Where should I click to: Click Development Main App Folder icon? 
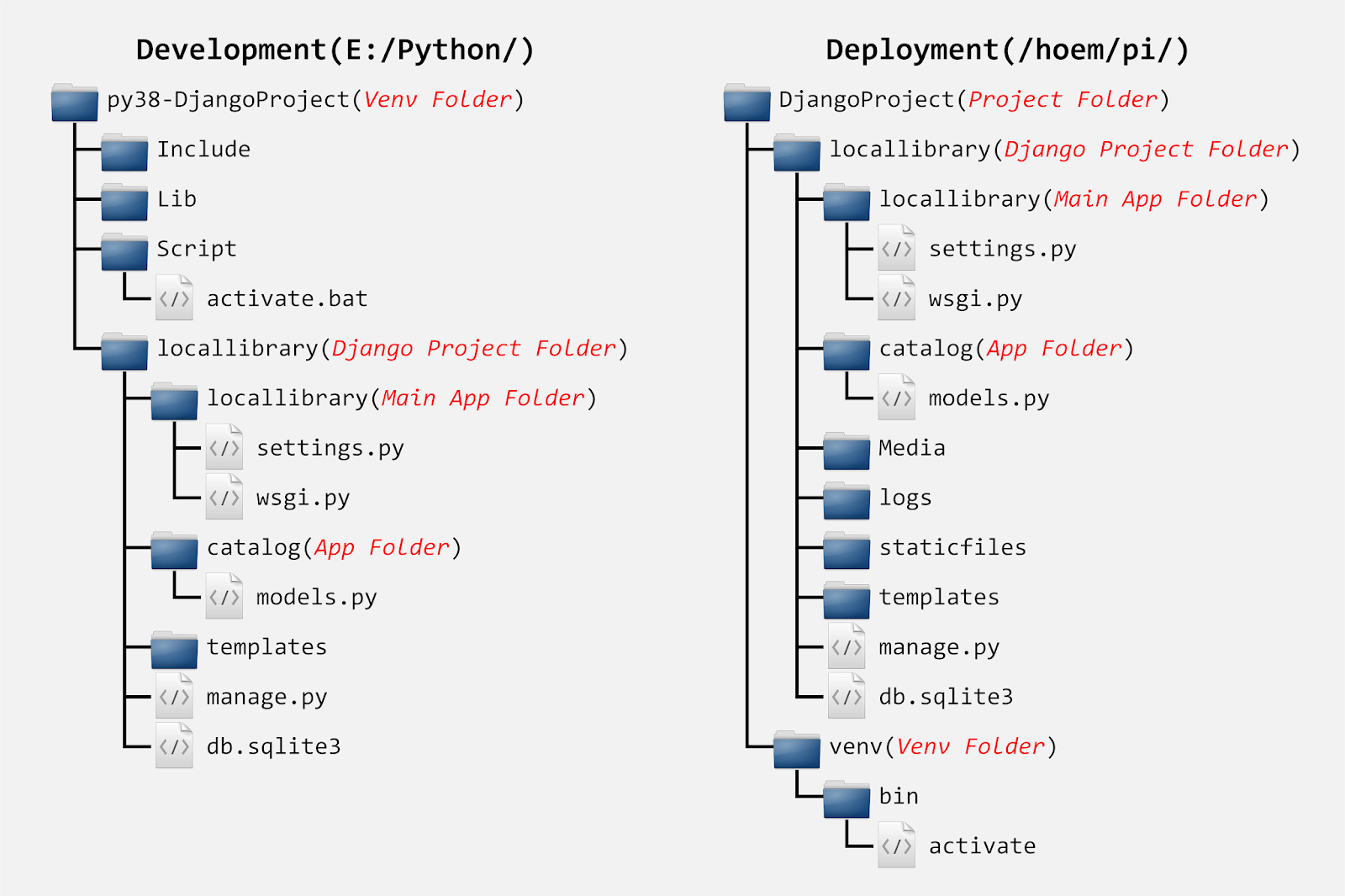click(x=174, y=401)
